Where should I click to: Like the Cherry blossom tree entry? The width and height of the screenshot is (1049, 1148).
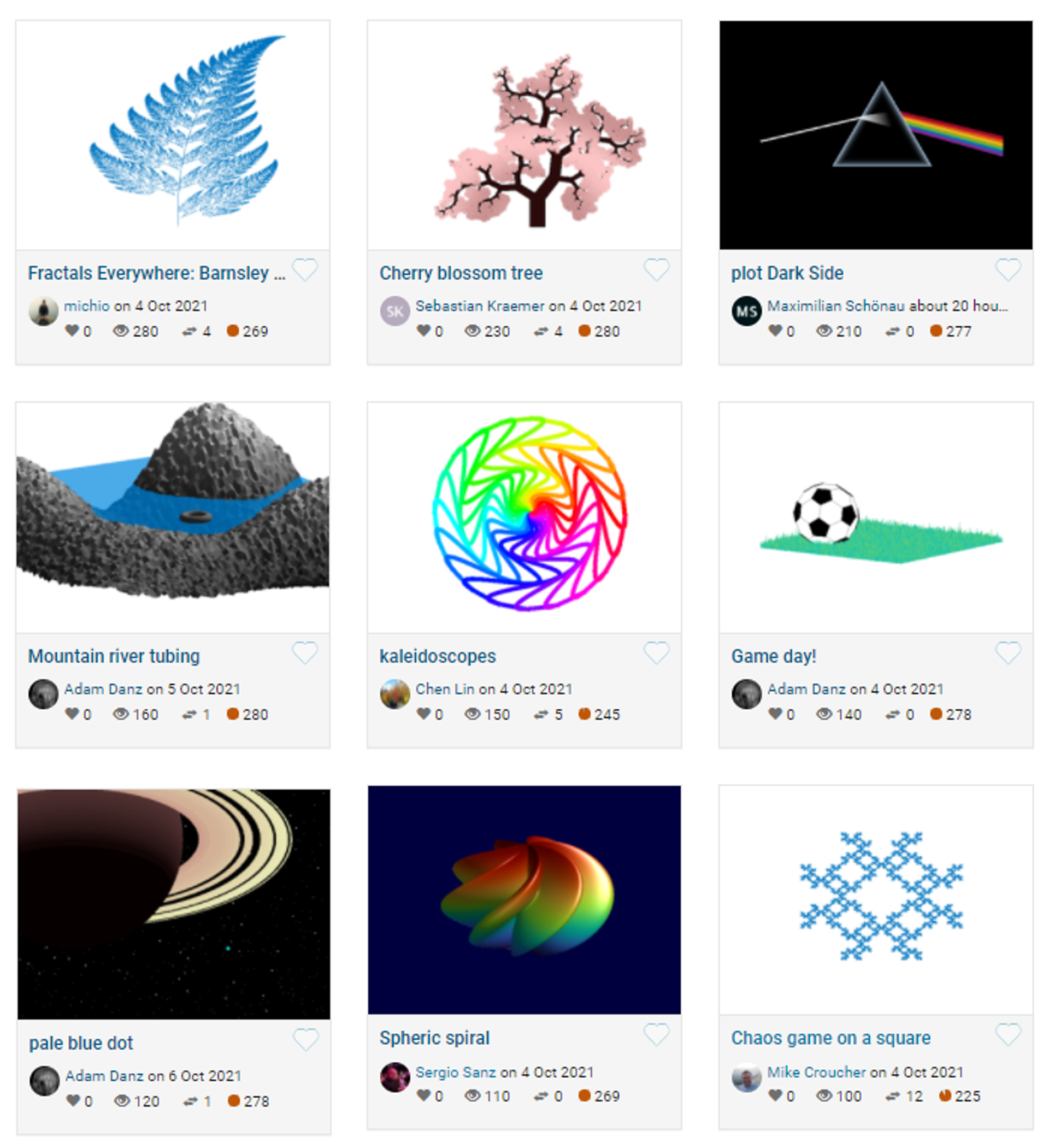(x=656, y=269)
